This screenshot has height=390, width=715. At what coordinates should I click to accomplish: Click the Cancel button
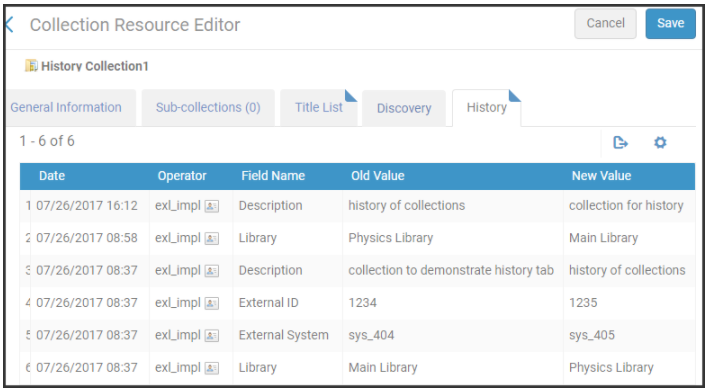(605, 23)
